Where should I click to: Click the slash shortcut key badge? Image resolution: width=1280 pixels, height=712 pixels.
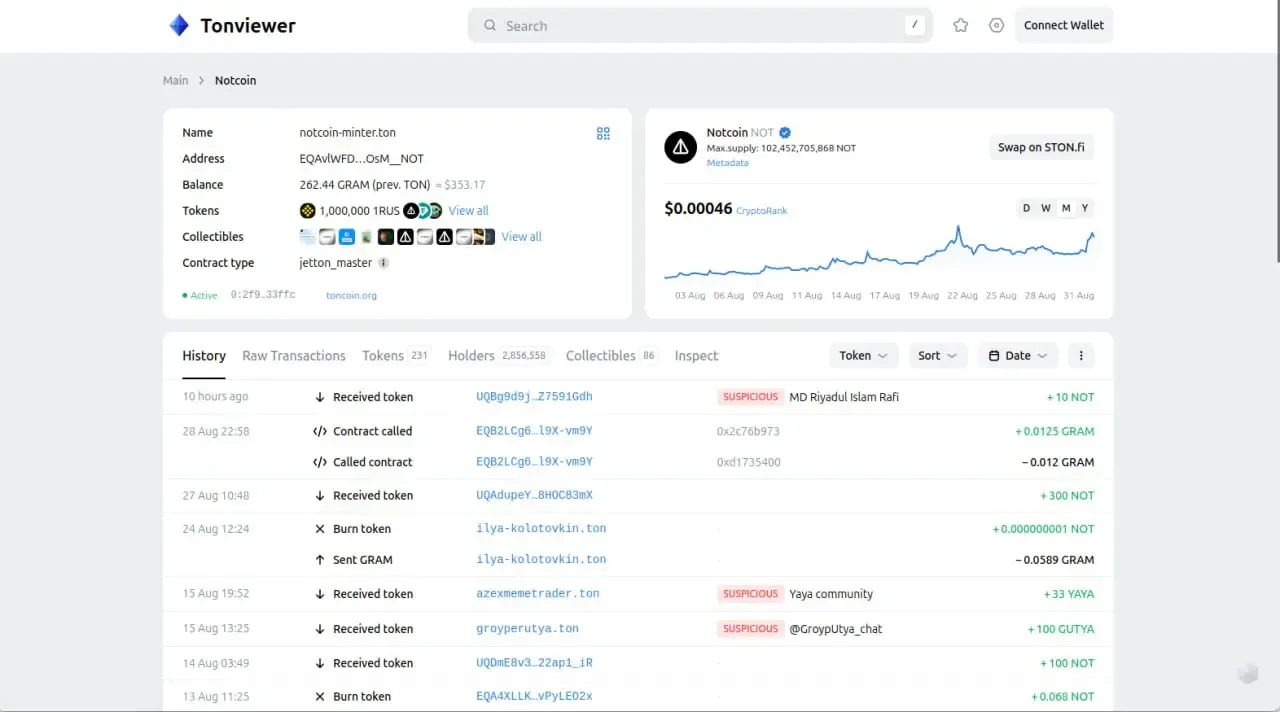[x=914, y=26]
